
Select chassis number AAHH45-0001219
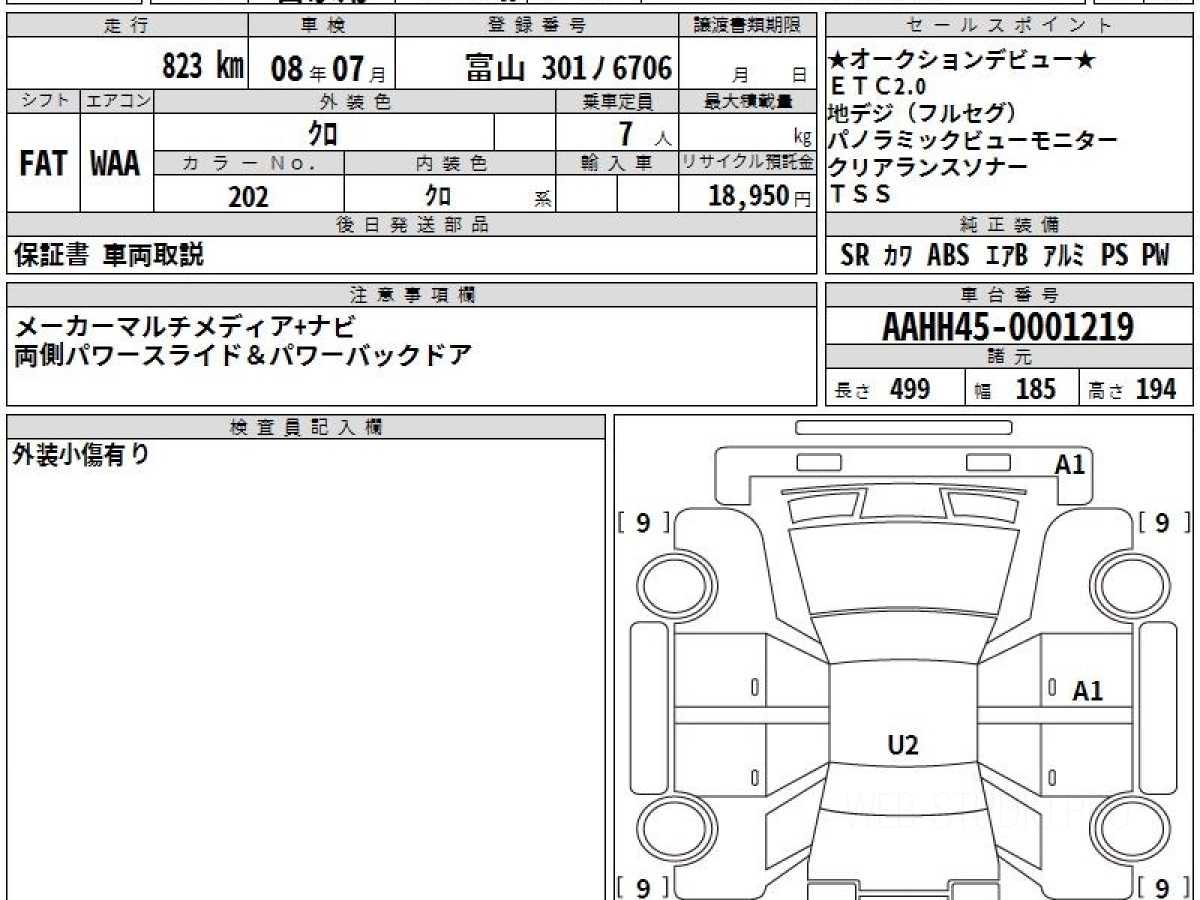point(1008,327)
